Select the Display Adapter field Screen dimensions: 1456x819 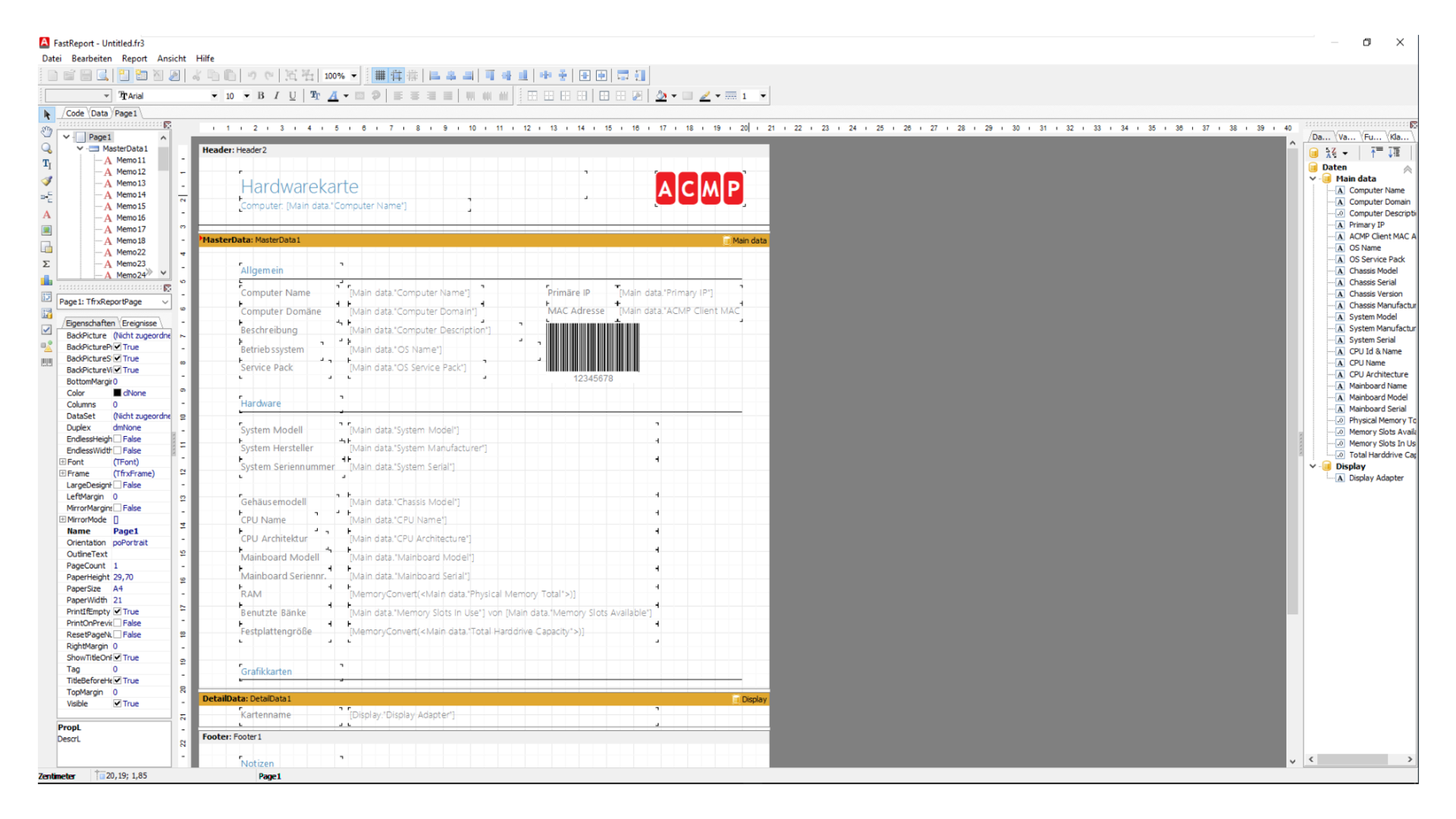[x=1376, y=478]
